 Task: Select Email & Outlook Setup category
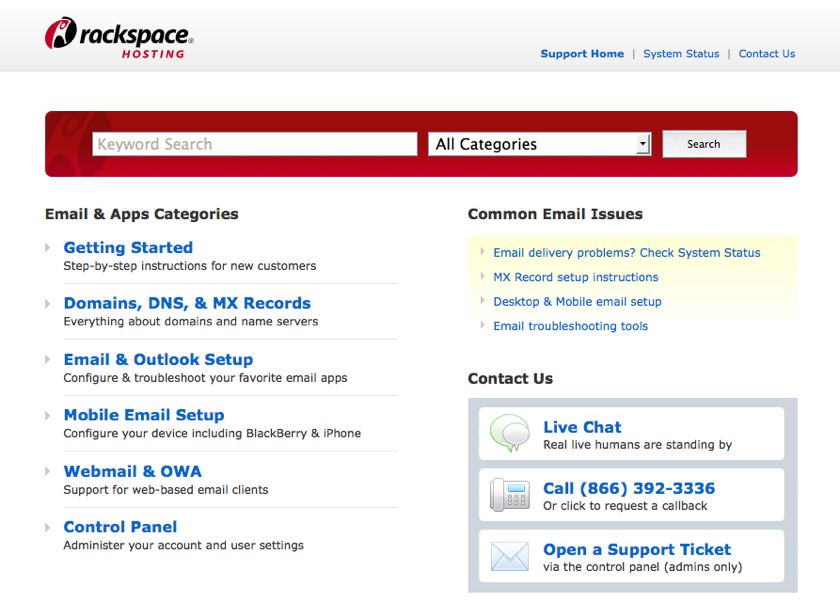[158, 359]
